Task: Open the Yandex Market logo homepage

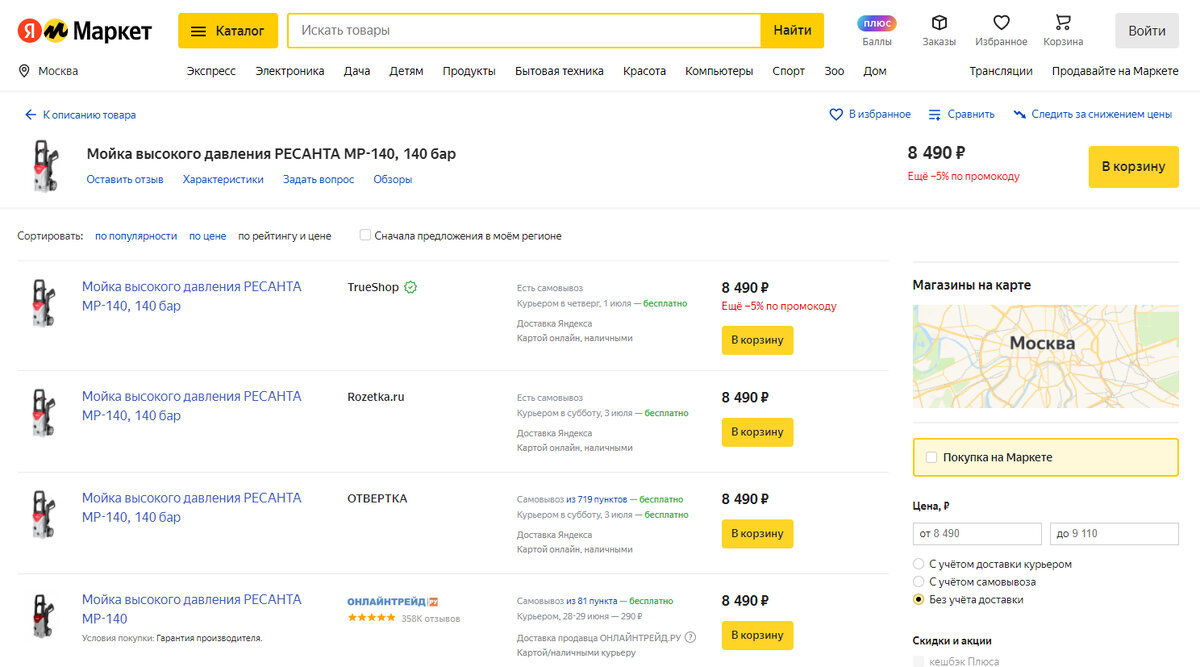Action: tap(85, 31)
